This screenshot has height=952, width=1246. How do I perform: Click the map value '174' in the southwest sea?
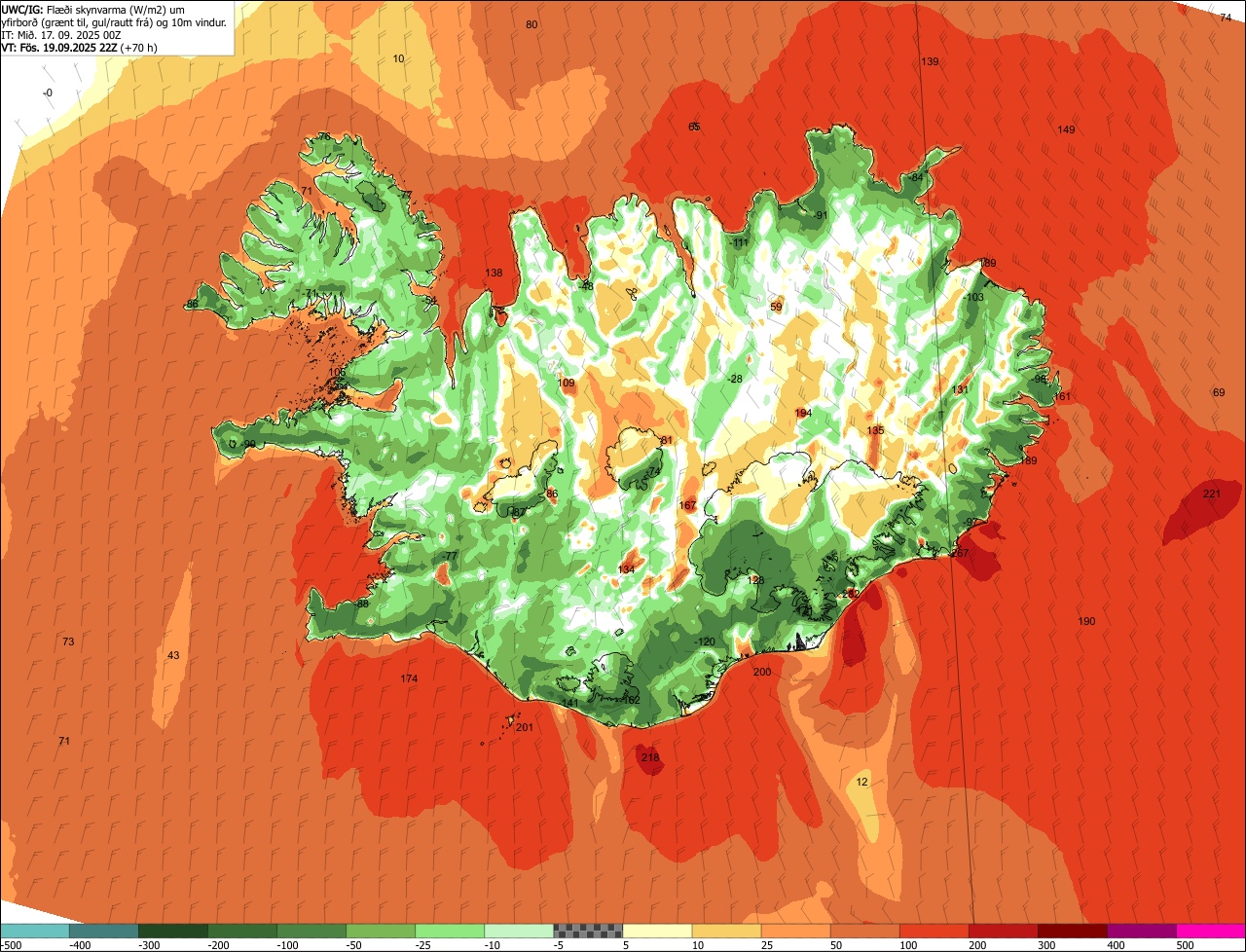click(x=409, y=678)
